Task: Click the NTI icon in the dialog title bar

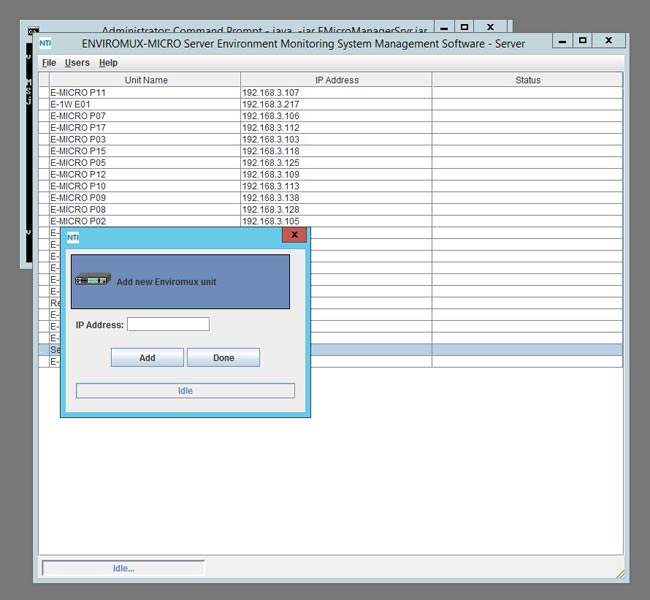Action: [73, 237]
